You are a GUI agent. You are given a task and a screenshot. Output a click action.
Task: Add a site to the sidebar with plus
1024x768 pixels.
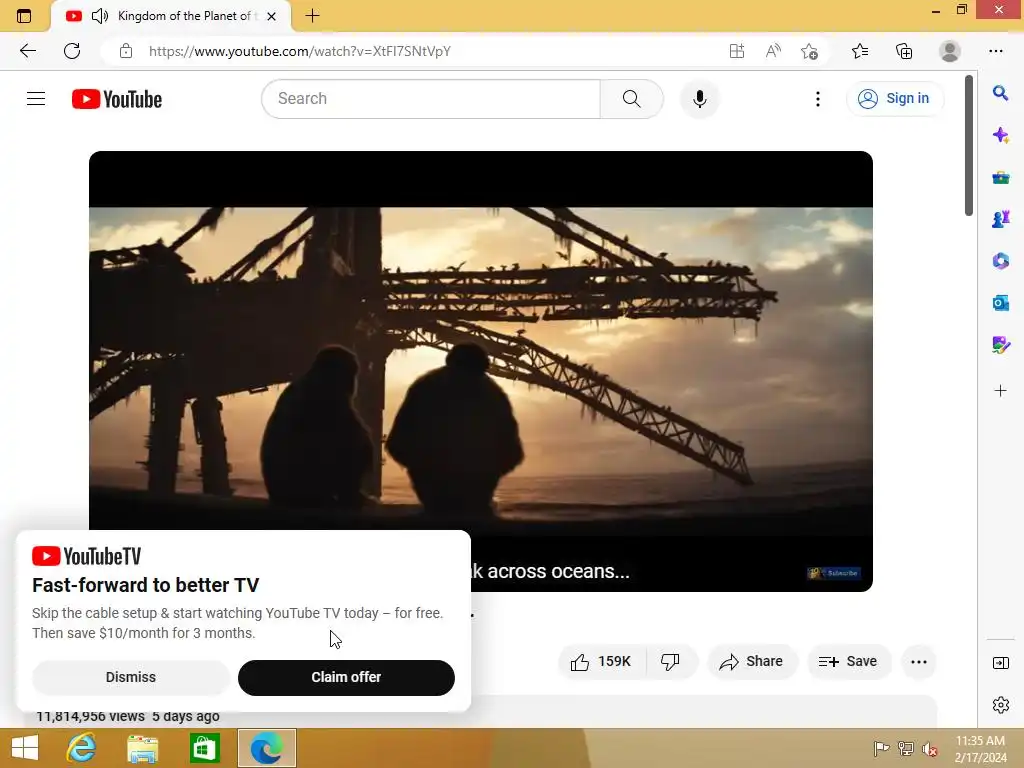[x=1000, y=391]
